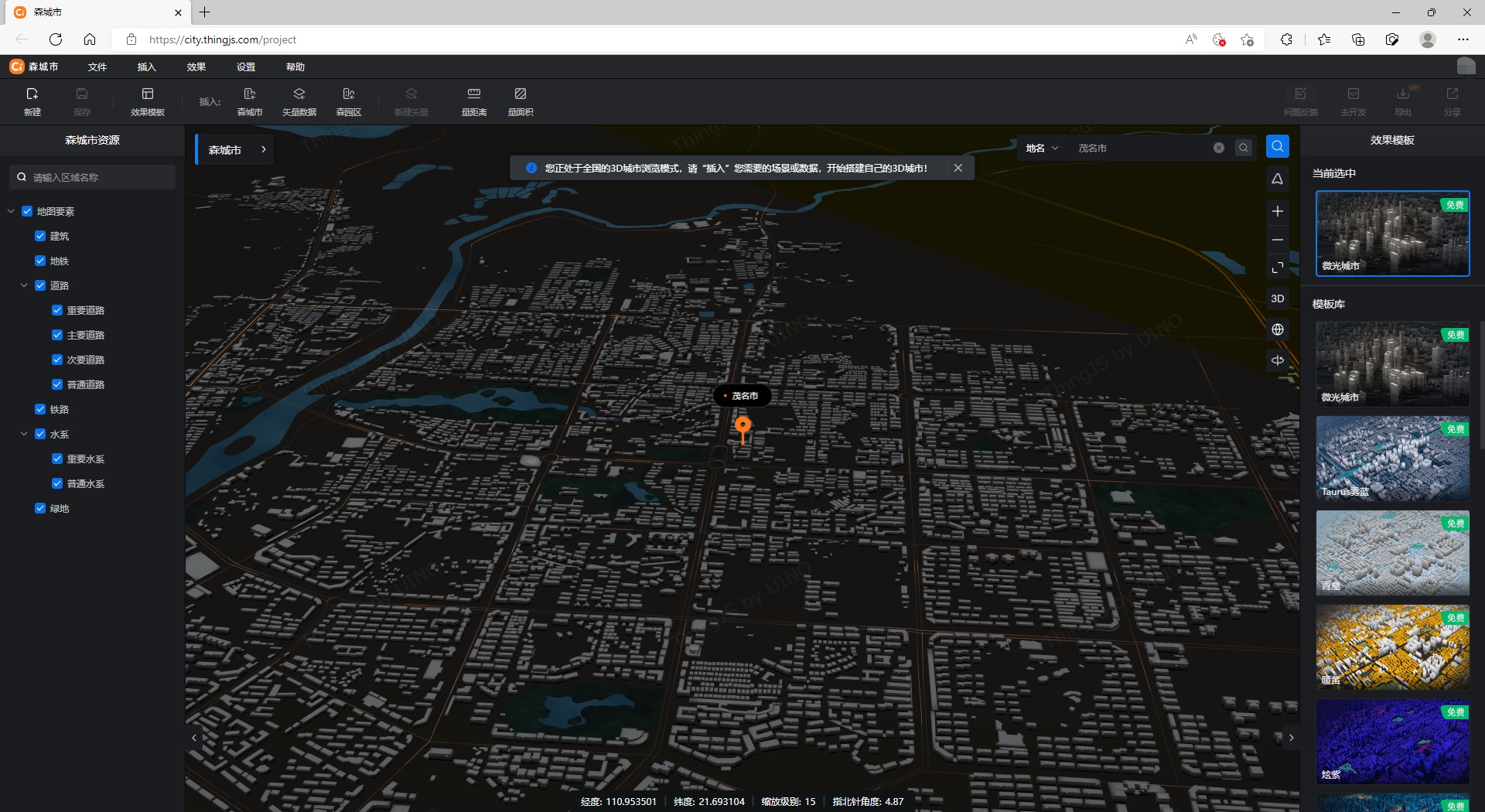1485x812 pixels.
Task: Click the 保存 save toolbar icon
Action: click(82, 101)
